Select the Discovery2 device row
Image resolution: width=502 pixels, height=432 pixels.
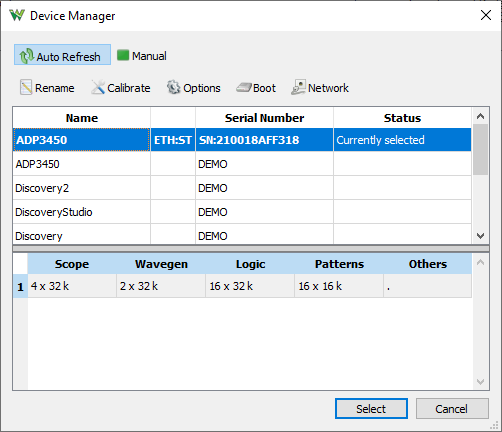(242, 188)
